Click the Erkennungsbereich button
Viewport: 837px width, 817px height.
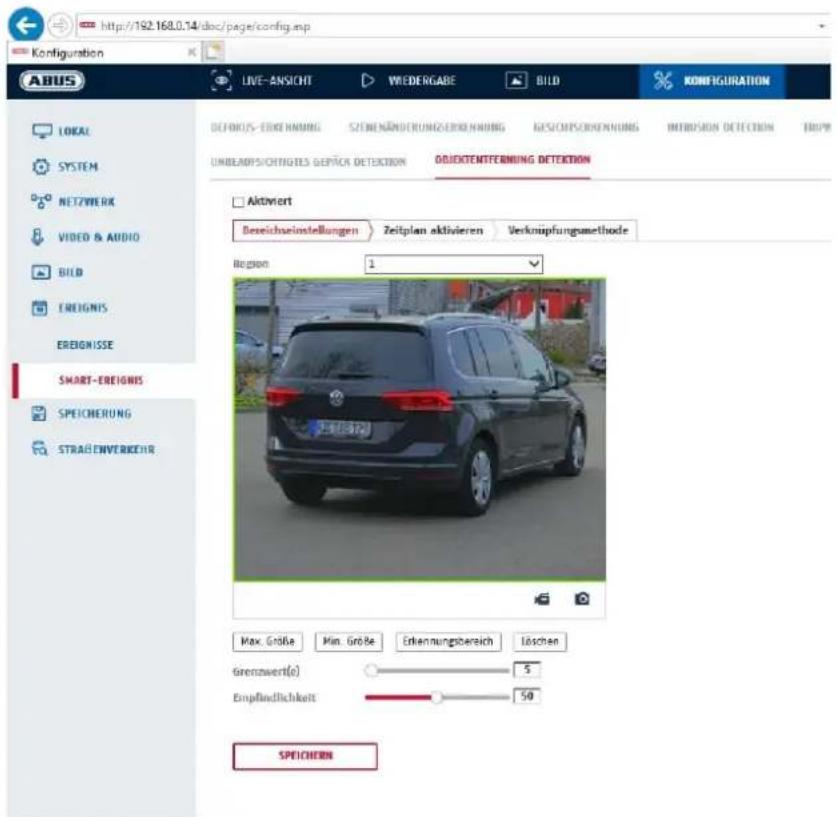tap(448, 641)
